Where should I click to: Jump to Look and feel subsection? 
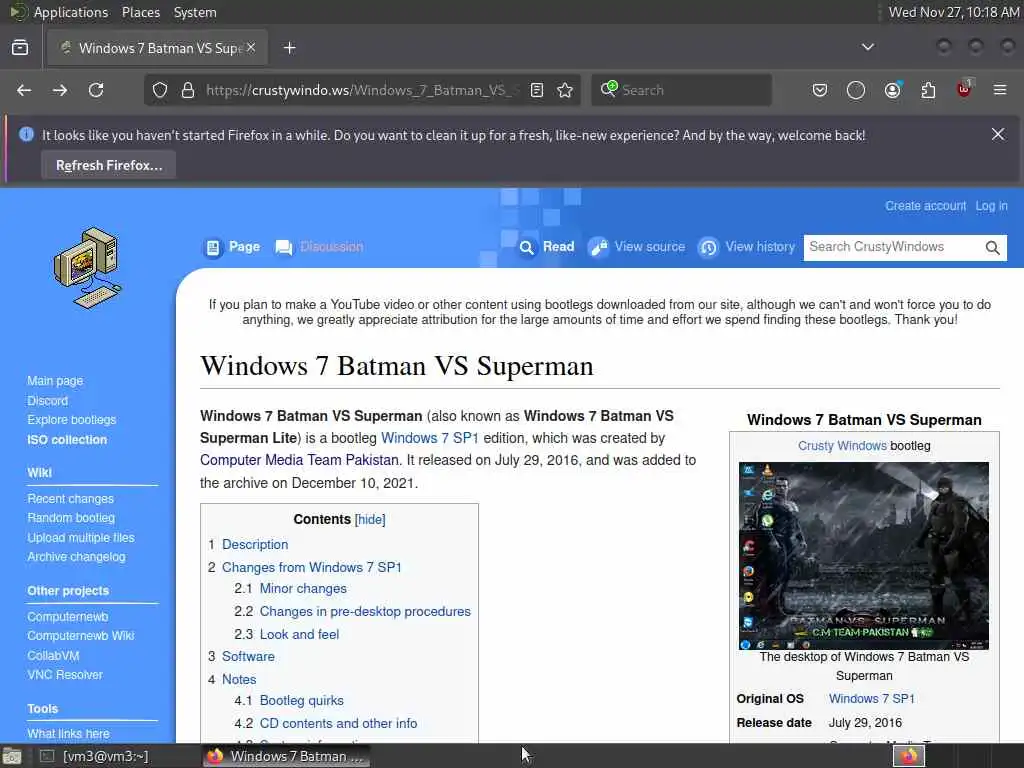click(x=299, y=634)
